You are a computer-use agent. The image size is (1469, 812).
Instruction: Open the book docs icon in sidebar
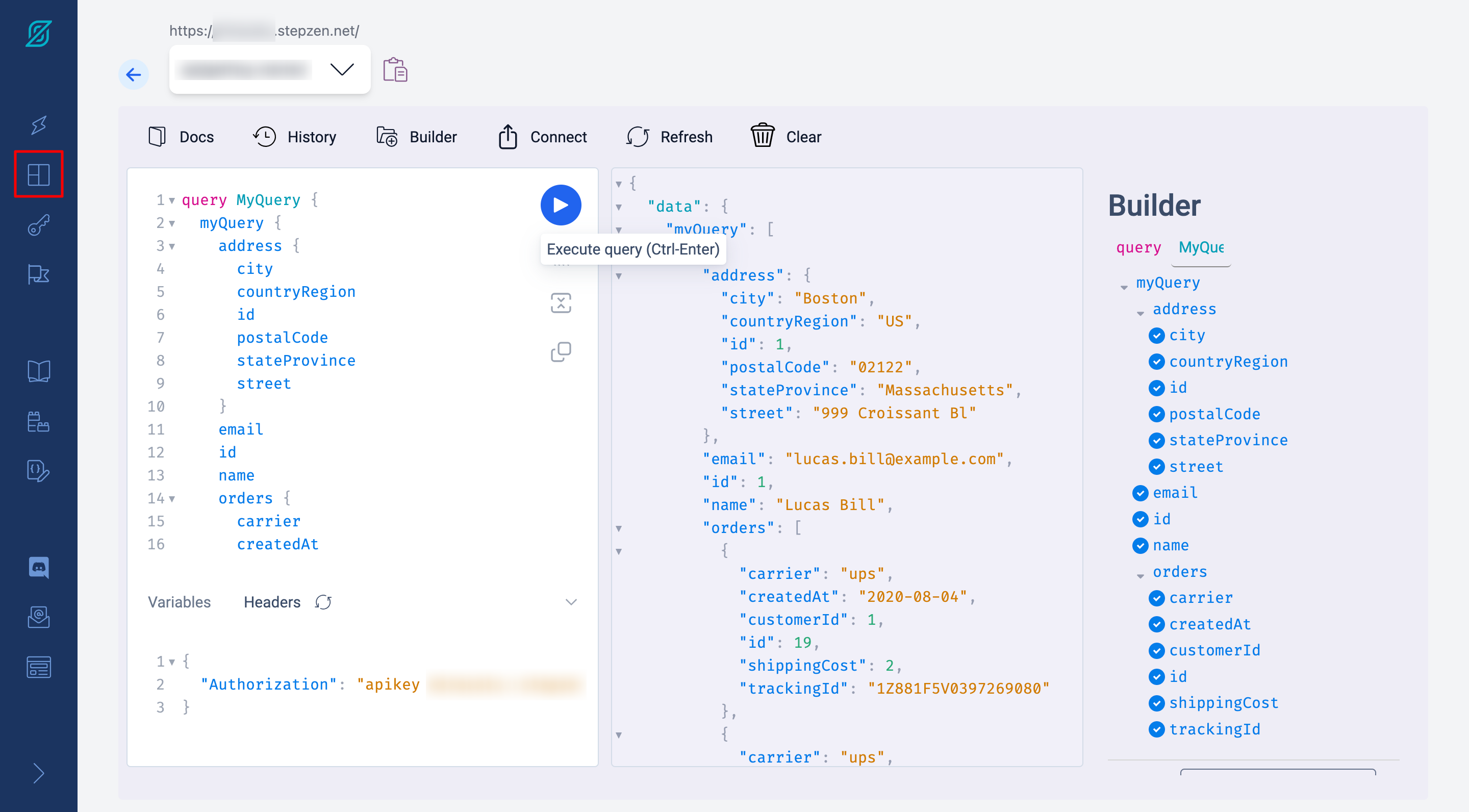coord(38,371)
